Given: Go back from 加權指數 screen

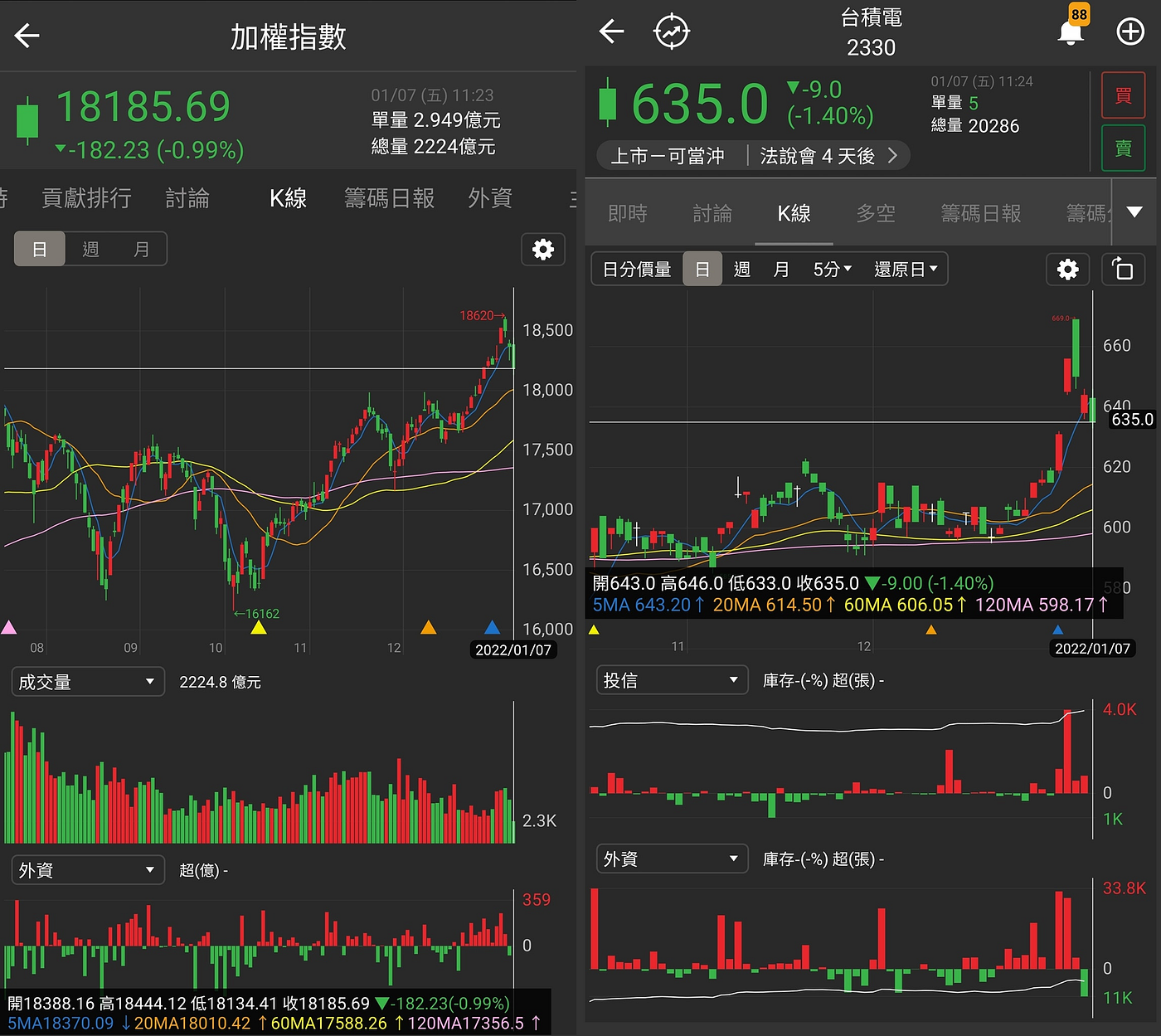Looking at the screenshot, I should point(27,36).
